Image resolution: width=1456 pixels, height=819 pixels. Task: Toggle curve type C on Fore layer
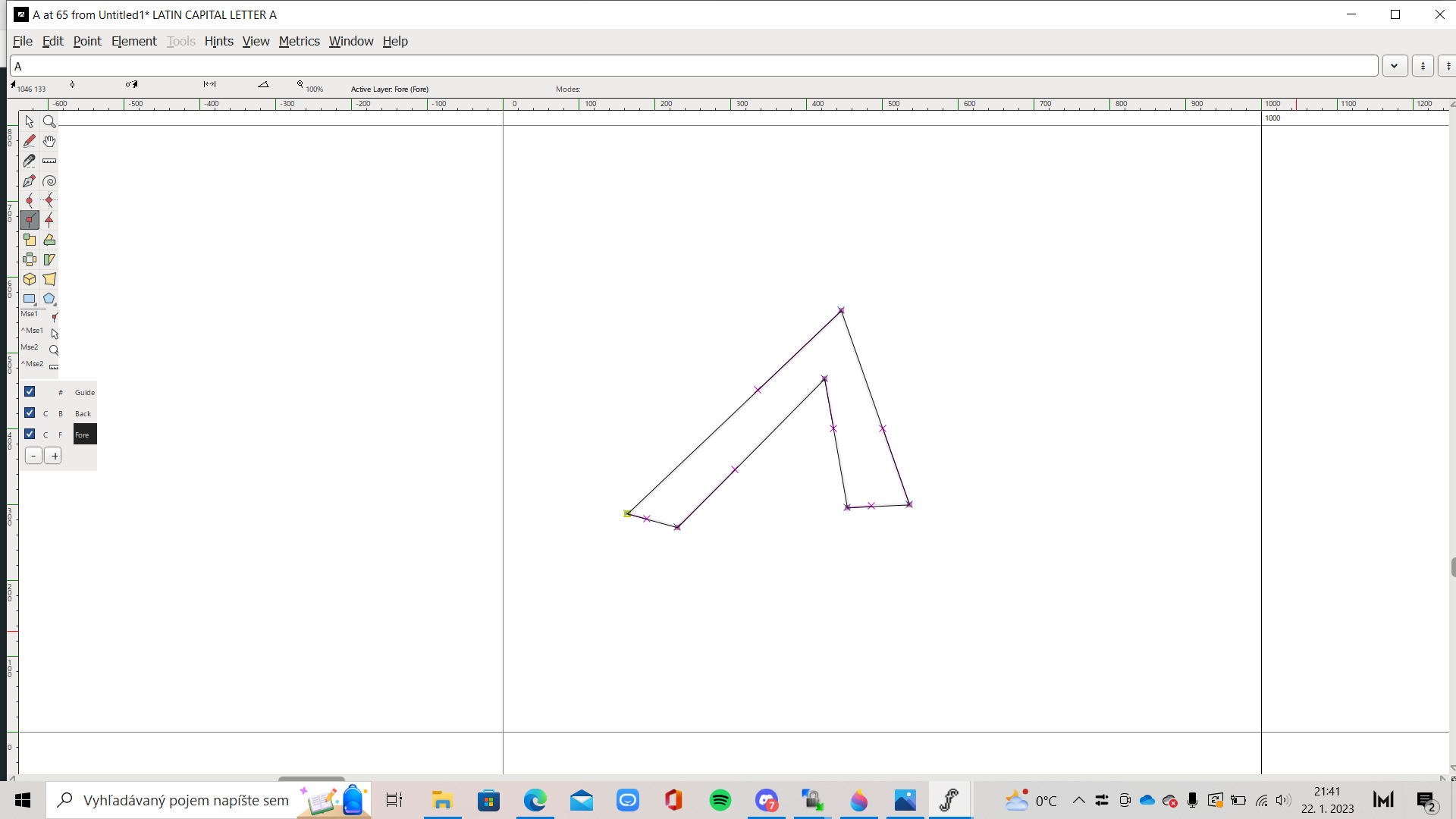45,435
